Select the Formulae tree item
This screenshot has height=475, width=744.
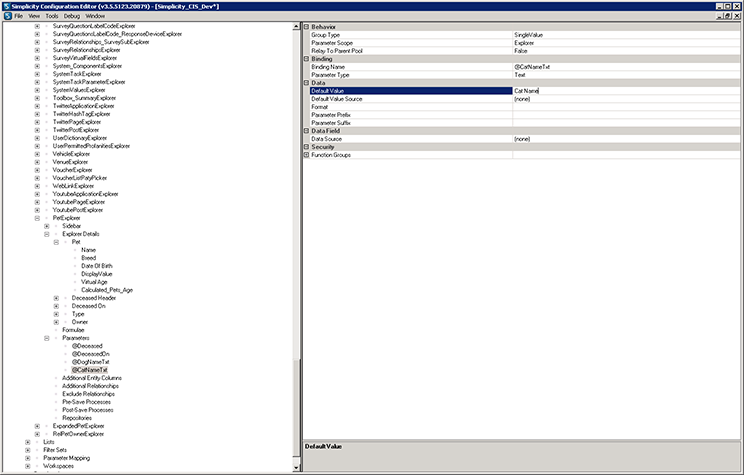point(74,330)
